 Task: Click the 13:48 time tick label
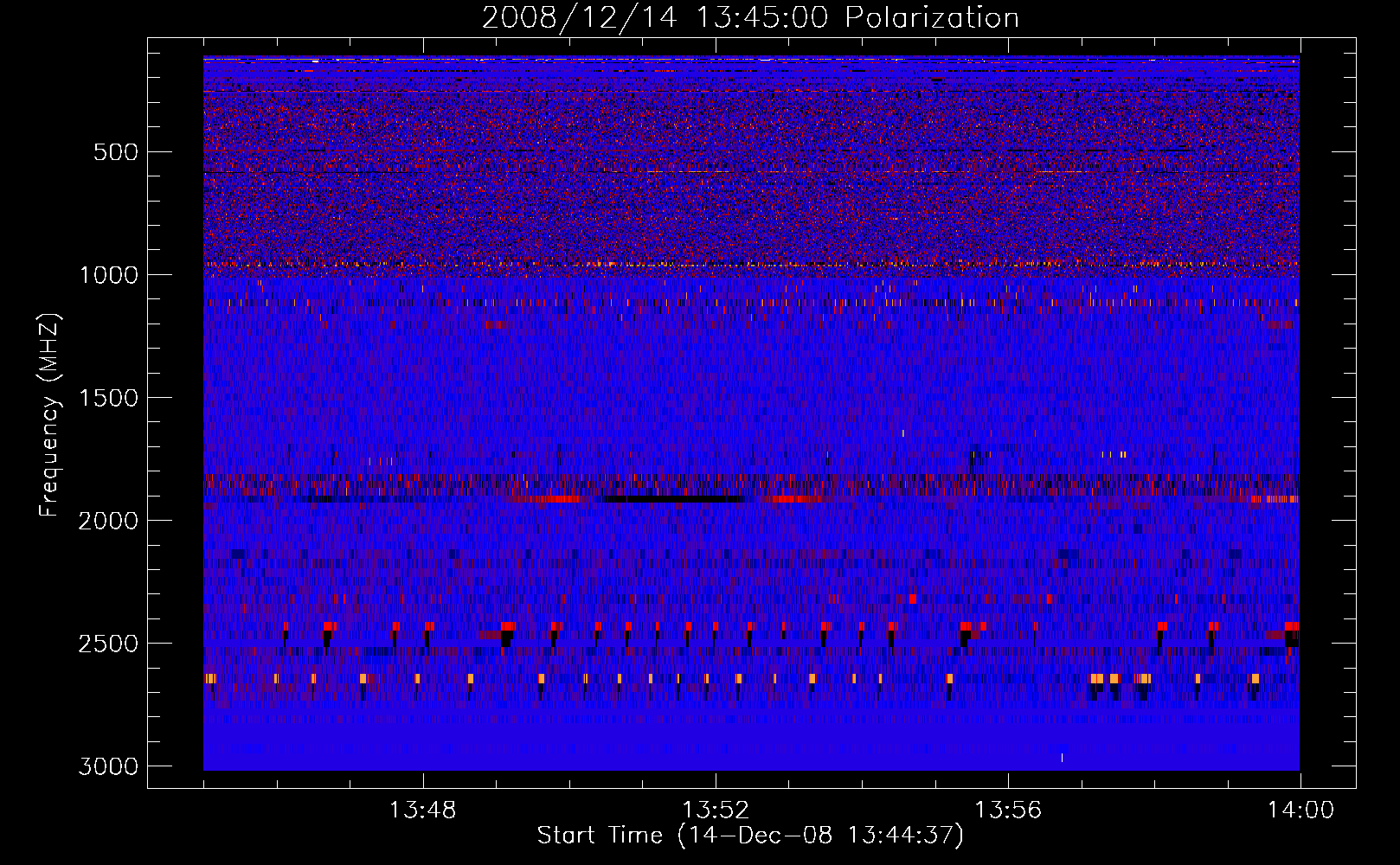[x=423, y=811]
